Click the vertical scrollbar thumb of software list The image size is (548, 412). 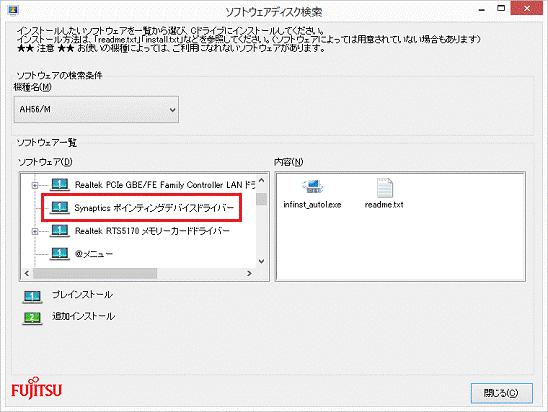261,199
